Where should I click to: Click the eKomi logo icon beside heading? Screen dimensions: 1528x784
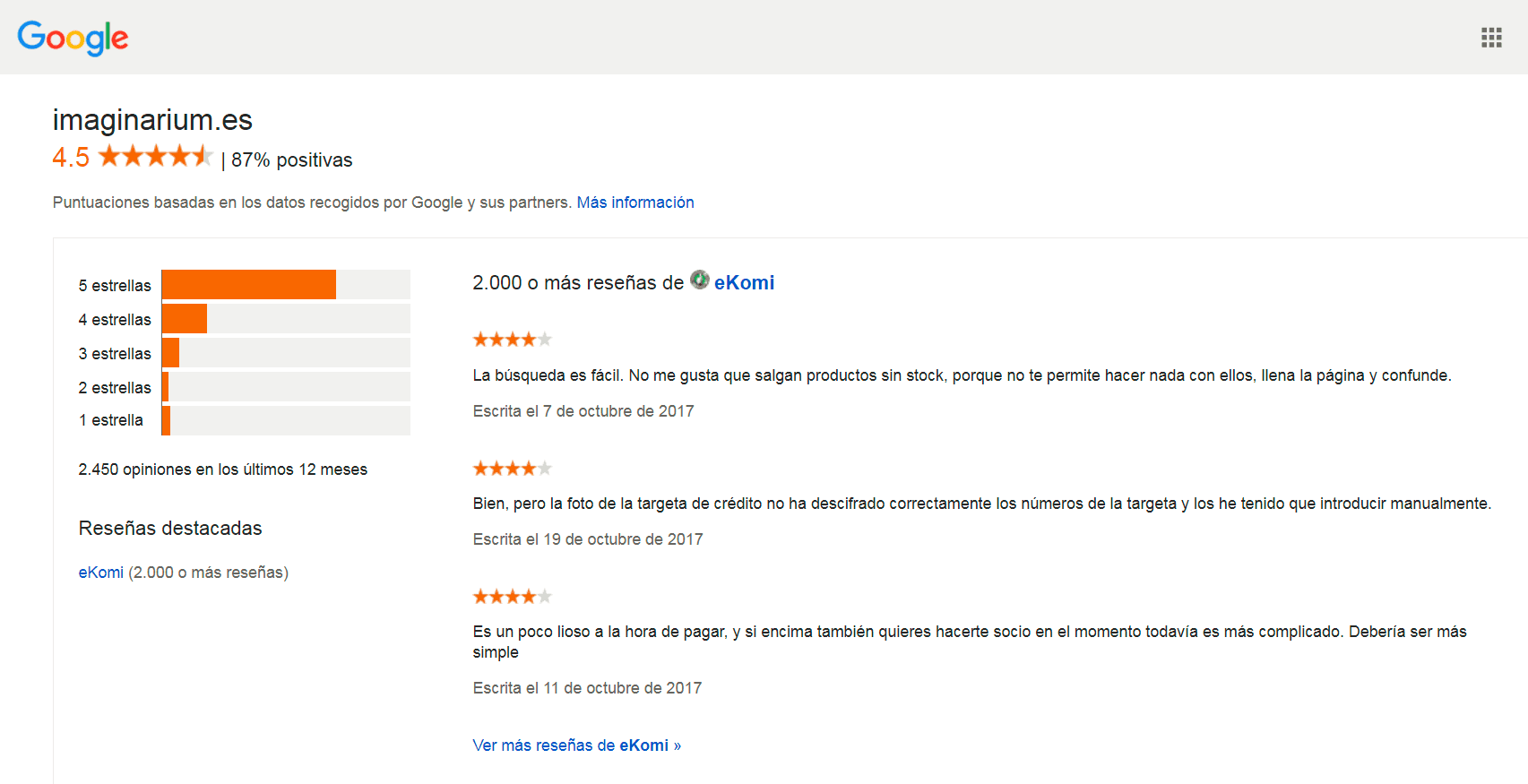coord(700,280)
